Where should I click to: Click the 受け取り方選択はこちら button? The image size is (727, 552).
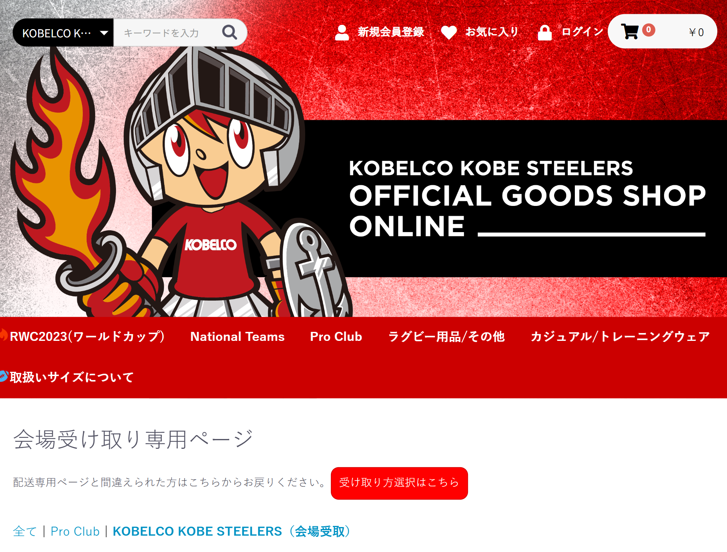pos(399,483)
